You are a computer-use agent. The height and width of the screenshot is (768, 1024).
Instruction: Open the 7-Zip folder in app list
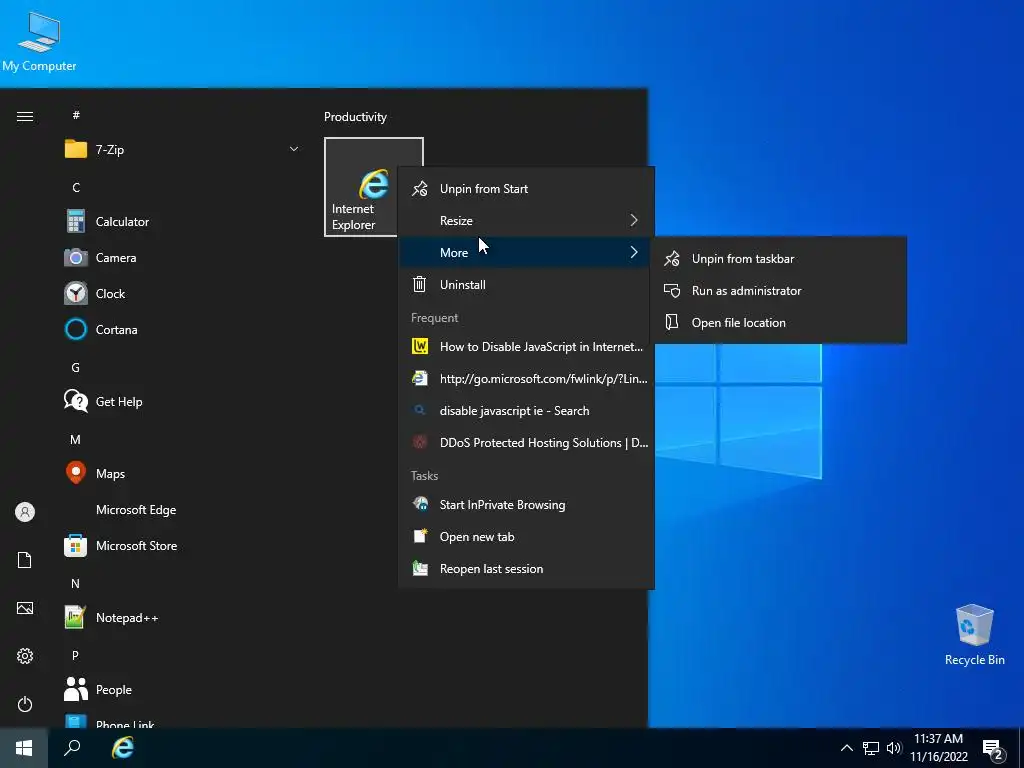(x=182, y=150)
